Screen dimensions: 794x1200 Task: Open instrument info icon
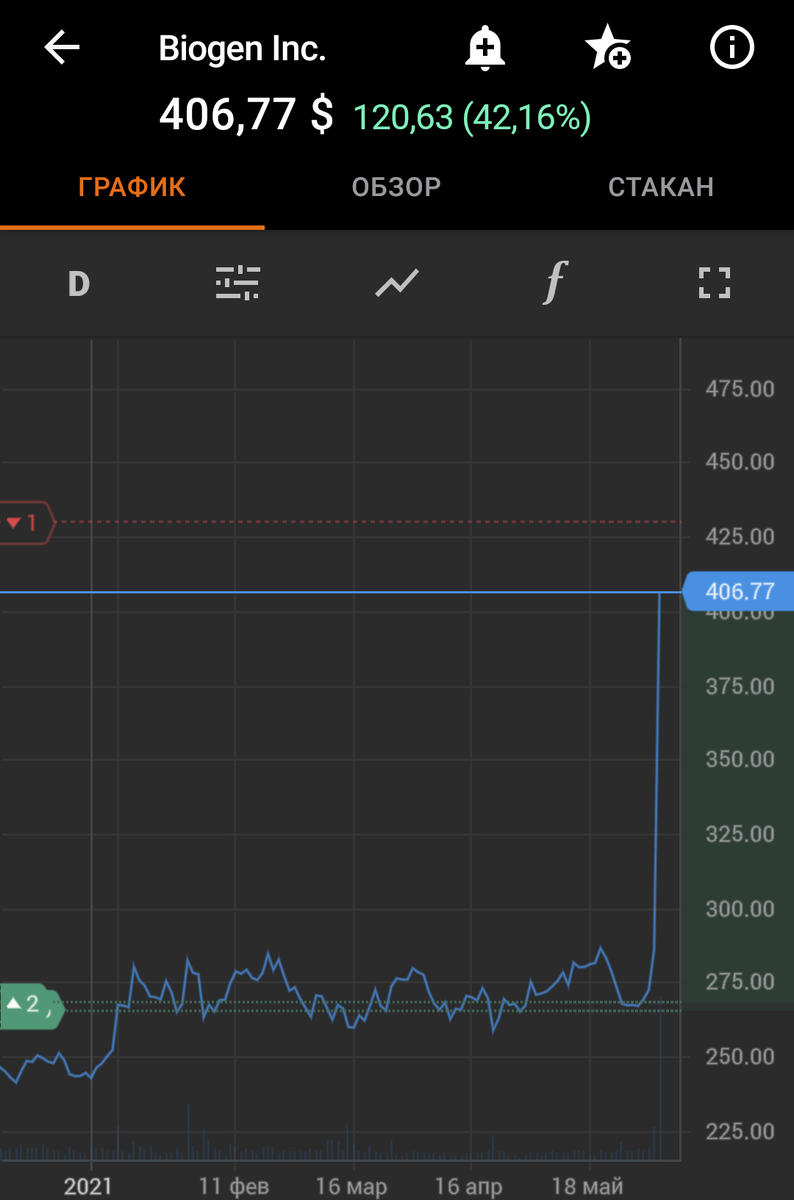730,47
